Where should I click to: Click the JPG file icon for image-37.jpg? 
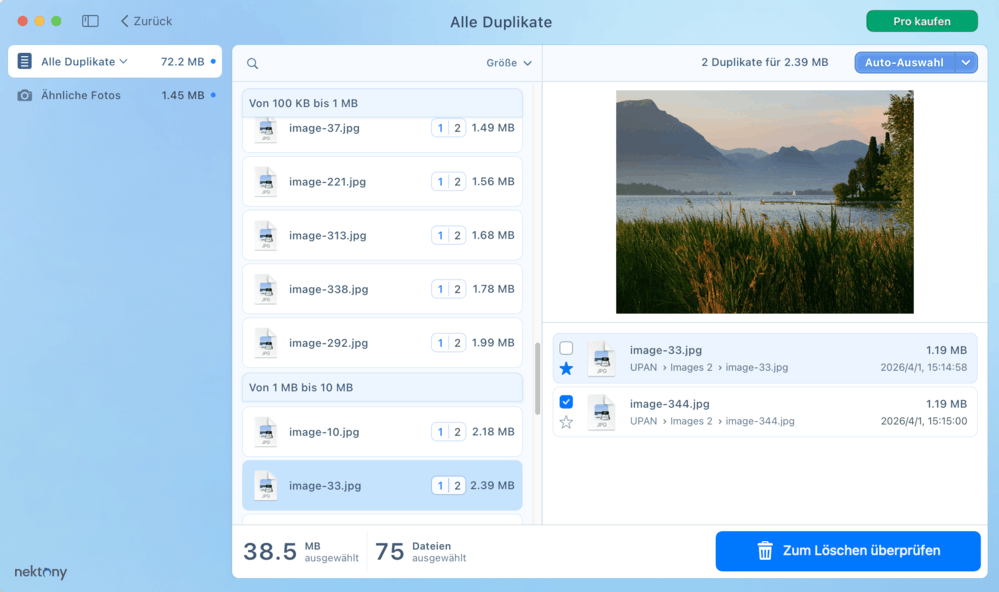pos(265,127)
